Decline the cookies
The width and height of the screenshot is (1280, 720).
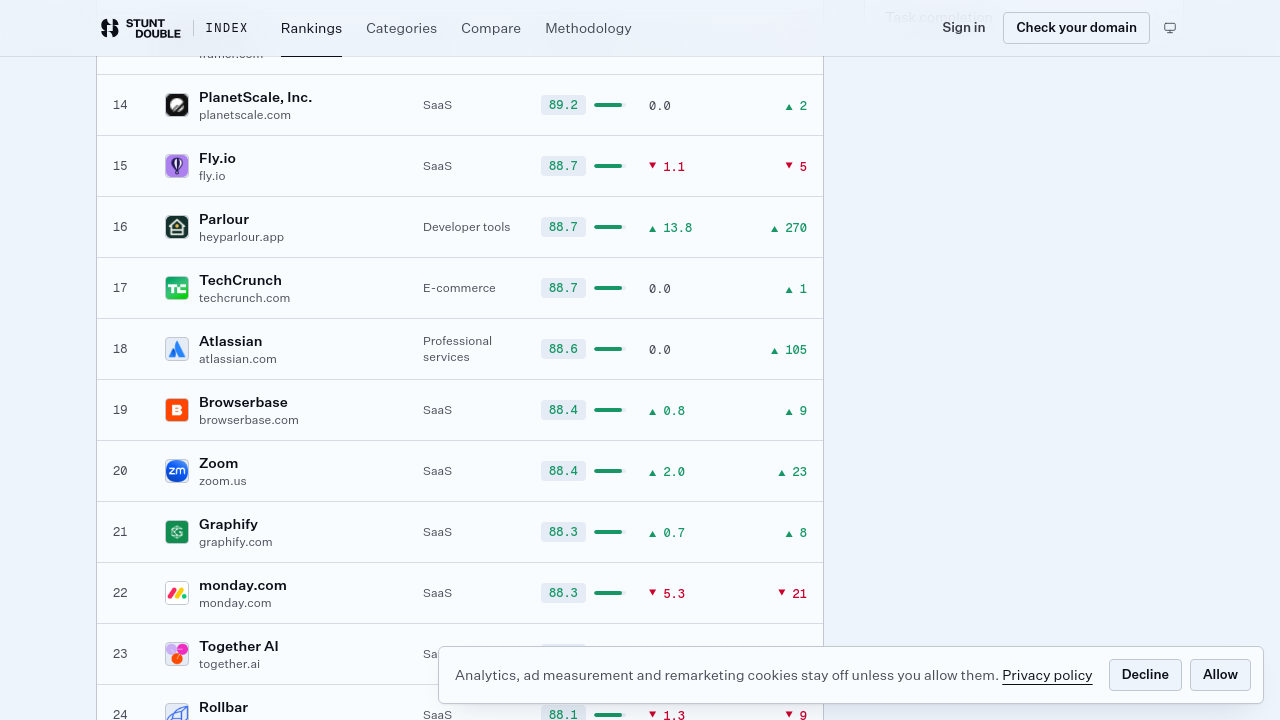(1145, 675)
